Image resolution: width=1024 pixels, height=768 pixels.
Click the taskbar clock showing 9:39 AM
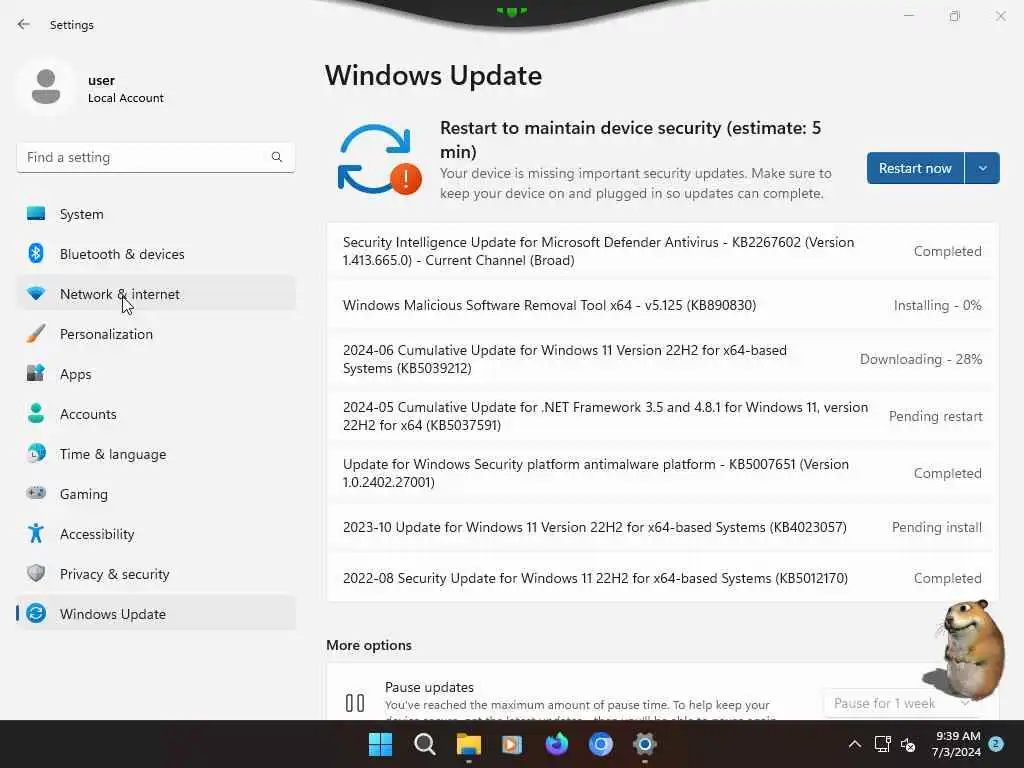[x=956, y=744]
